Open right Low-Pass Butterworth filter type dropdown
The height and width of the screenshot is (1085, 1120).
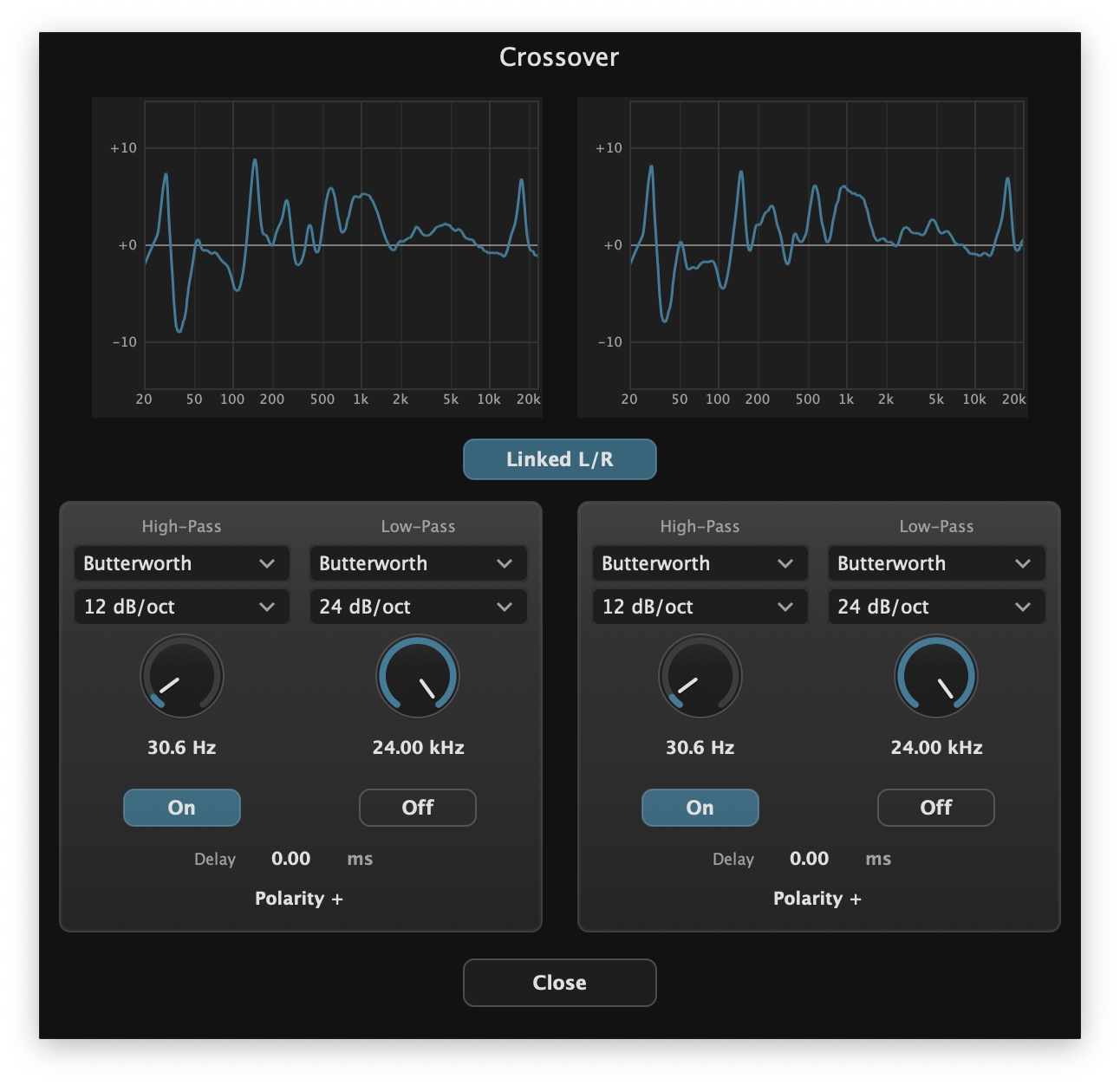(x=936, y=563)
